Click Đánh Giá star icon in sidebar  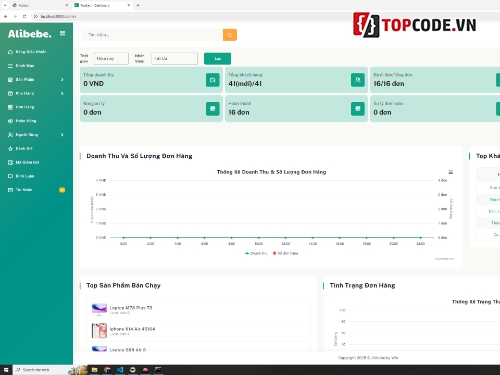(10, 149)
